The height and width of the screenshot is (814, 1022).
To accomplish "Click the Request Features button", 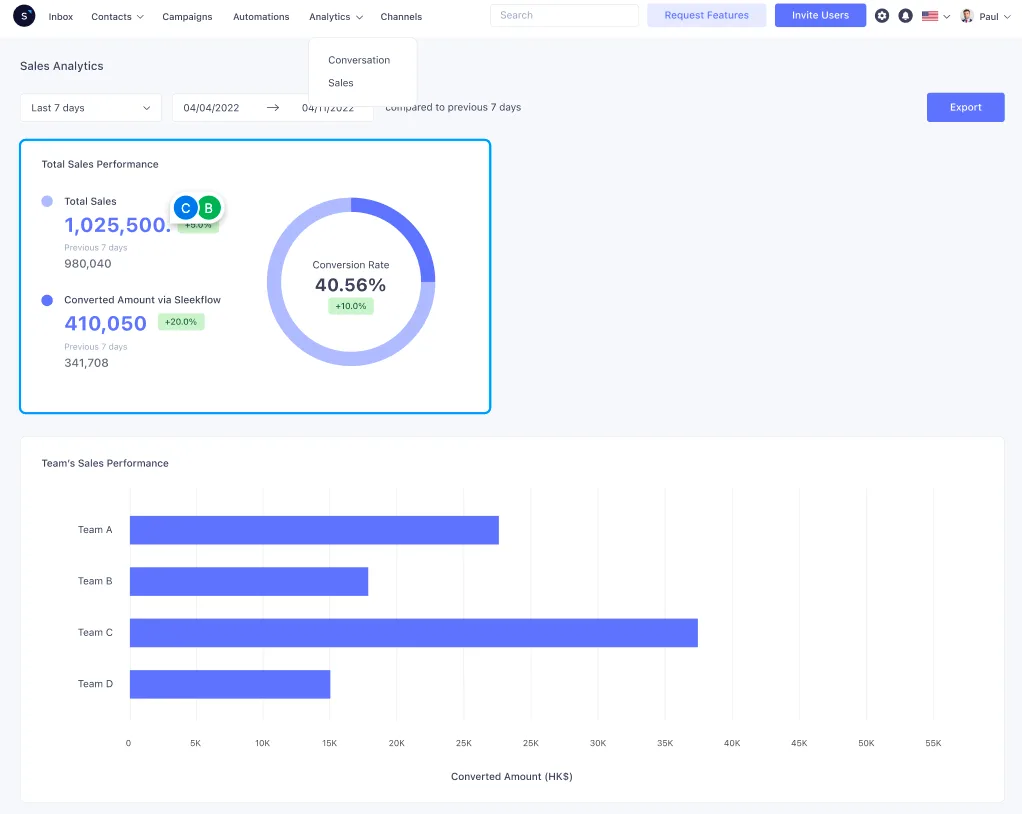I will coord(706,15).
